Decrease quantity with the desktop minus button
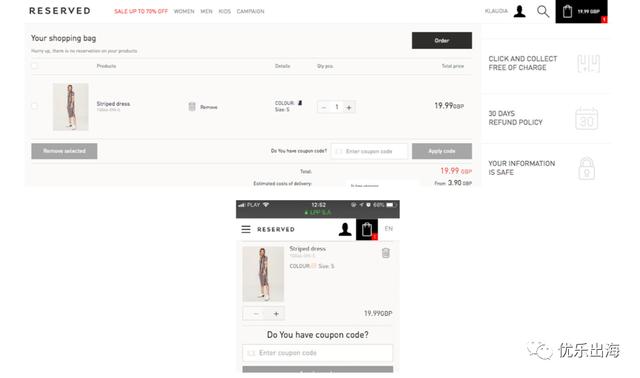Image resolution: width=640 pixels, height=378 pixels. [324, 107]
